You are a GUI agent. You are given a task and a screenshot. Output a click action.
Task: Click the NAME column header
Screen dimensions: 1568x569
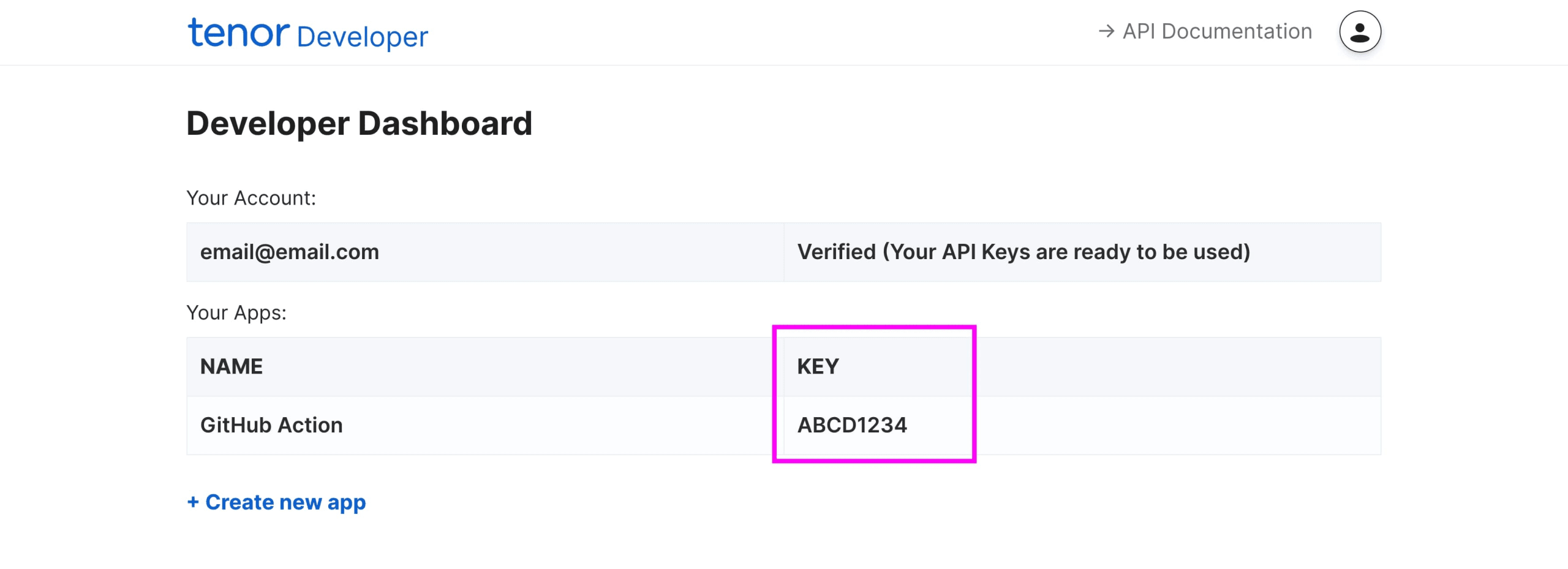pos(232,366)
